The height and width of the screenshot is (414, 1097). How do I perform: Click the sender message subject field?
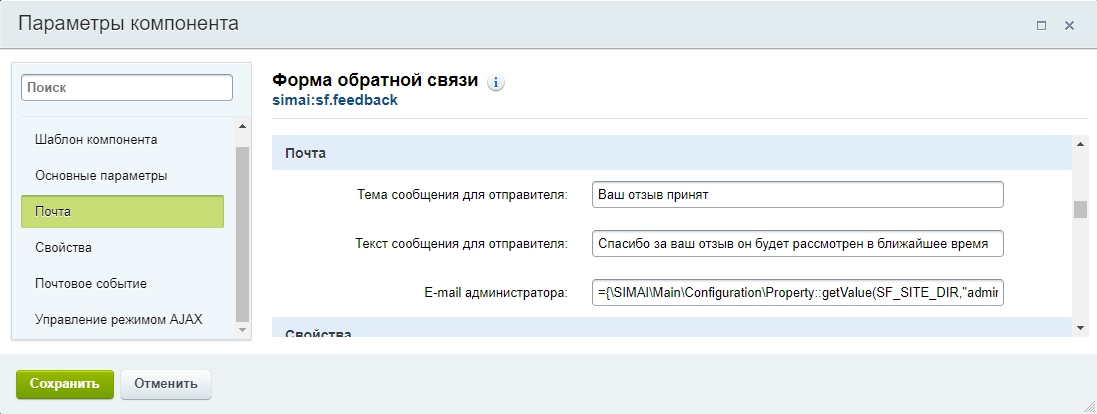(797, 194)
